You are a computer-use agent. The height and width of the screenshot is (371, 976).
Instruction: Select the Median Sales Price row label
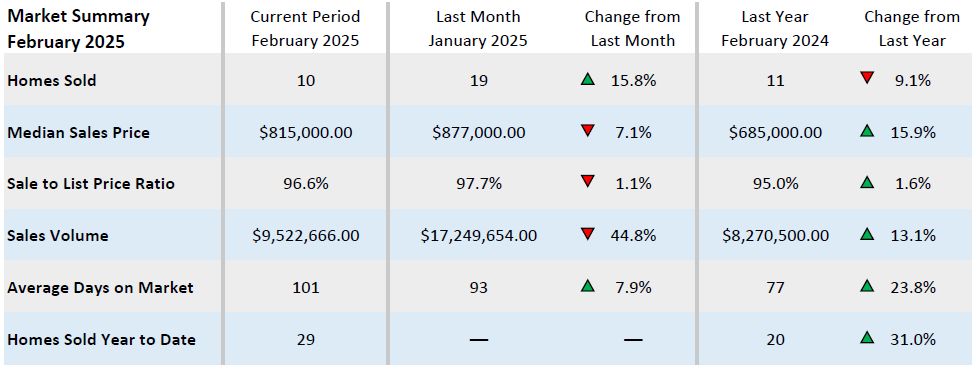click(78, 133)
